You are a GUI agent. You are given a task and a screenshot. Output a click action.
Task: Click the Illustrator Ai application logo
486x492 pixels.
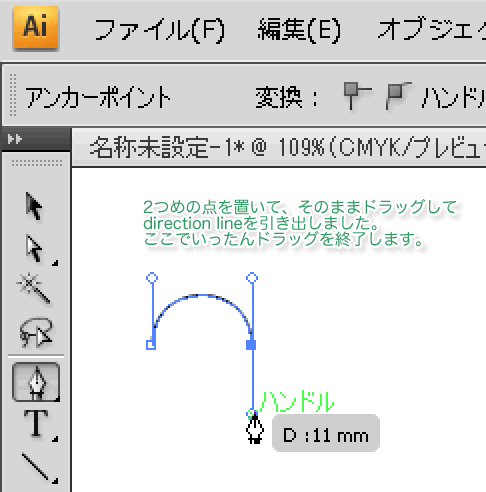(36, 27)
